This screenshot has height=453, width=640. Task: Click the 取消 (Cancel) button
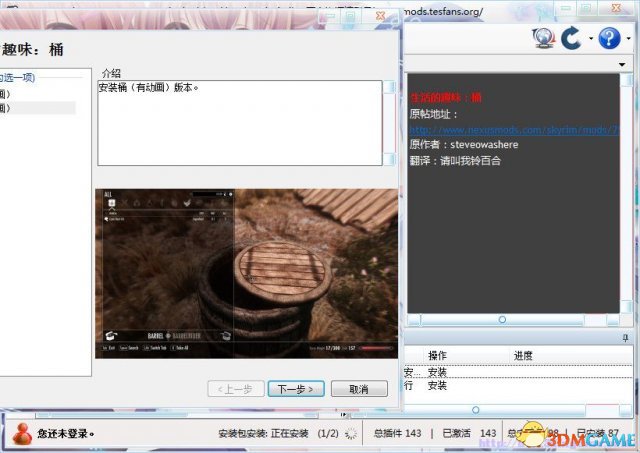coord(359,389)
